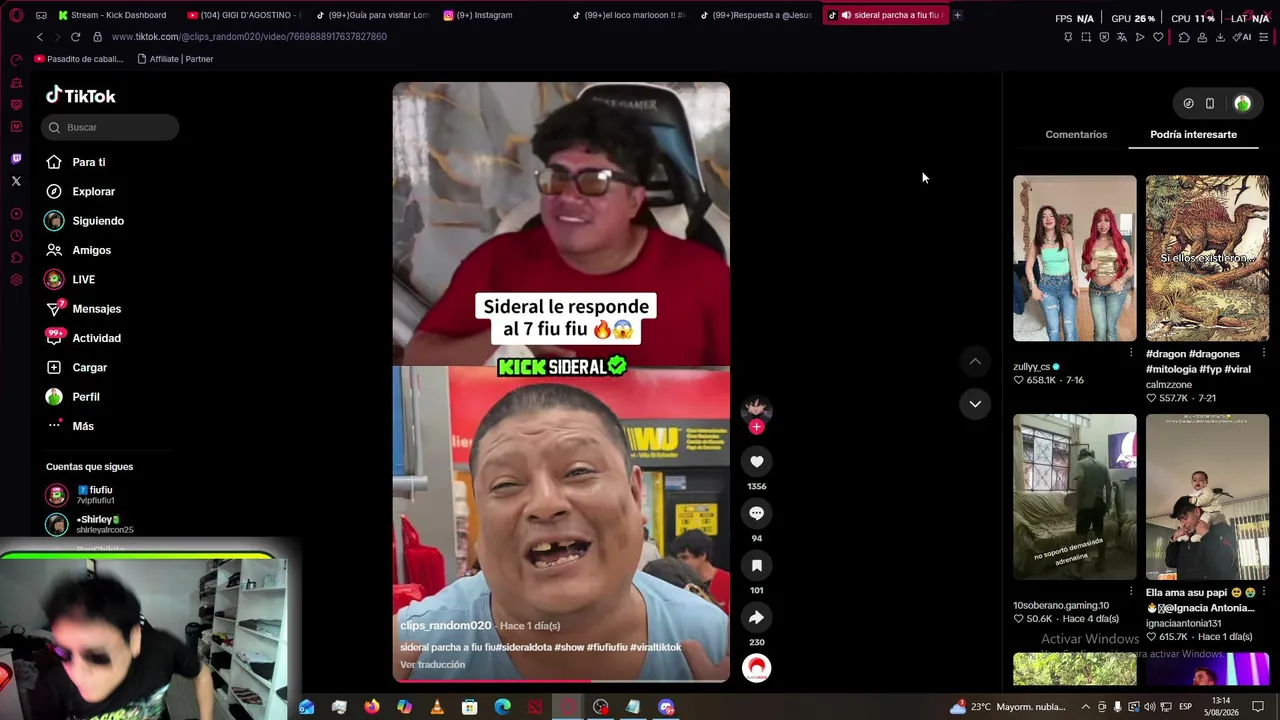Screen dimensions: 1280x720
Task: Open the Pasadito de caball... bookmark
Action: (x=79, y=59)
